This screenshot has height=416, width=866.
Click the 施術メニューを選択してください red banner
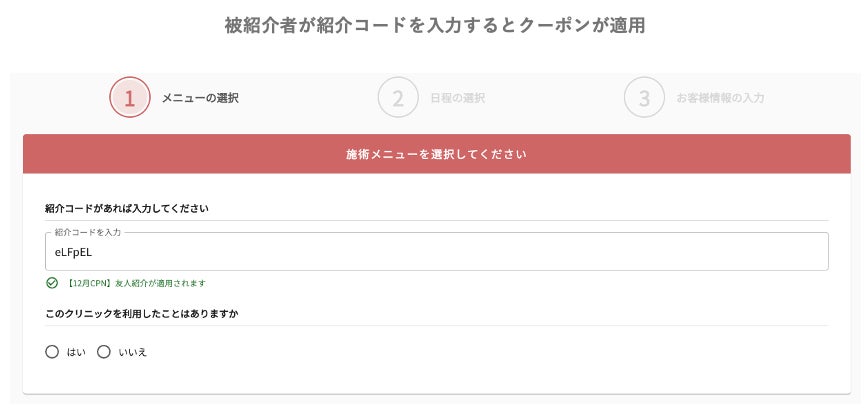(x=436, y=155)
